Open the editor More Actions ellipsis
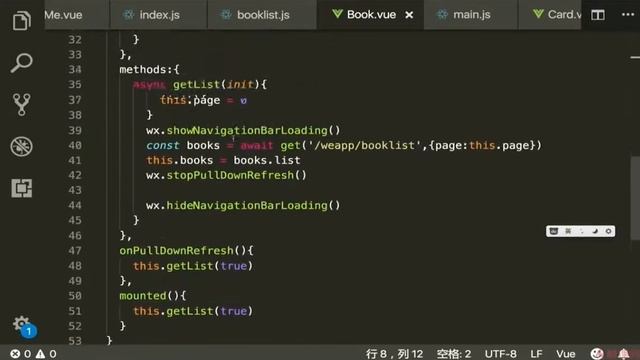 click(628, 15)
